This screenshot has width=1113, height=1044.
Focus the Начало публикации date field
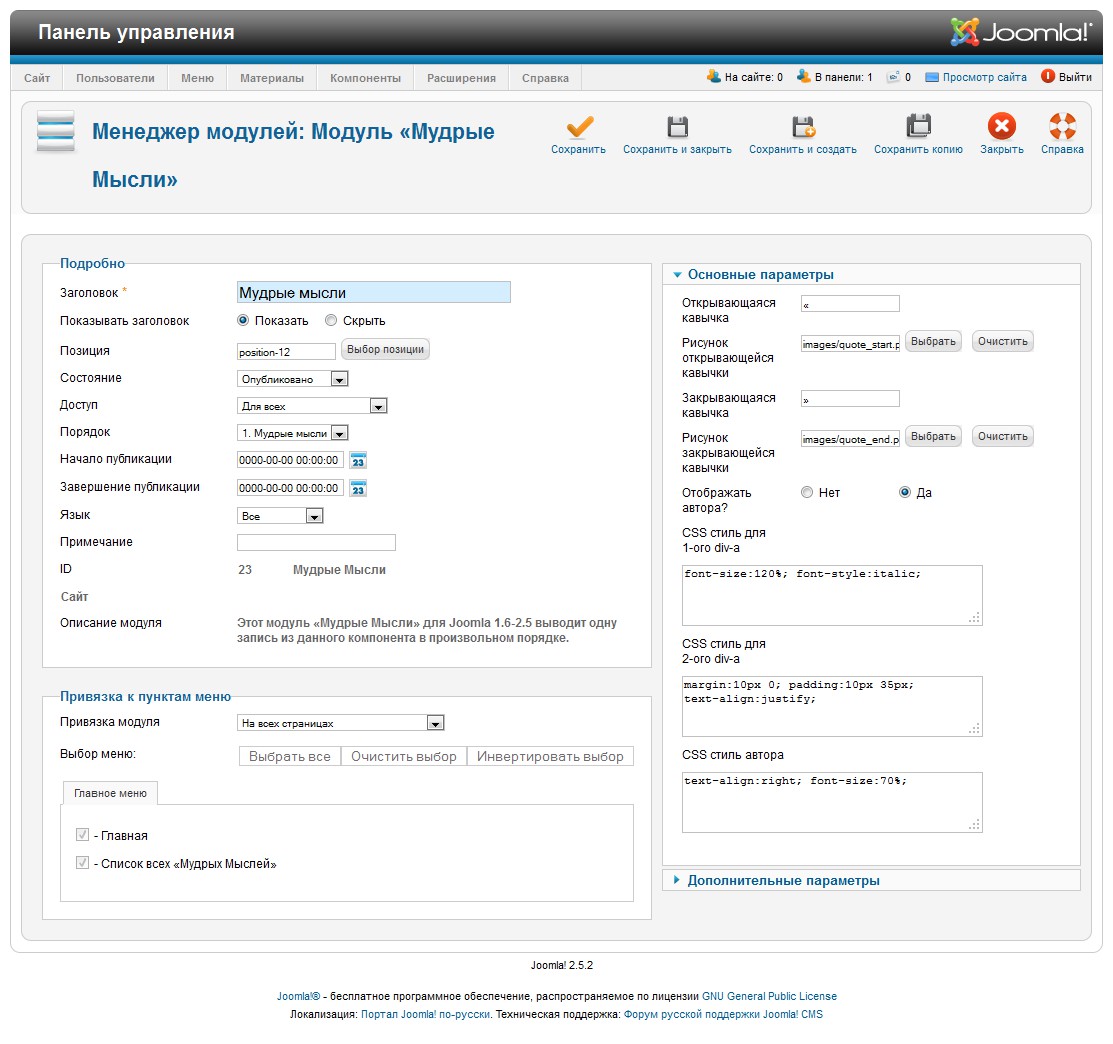(290, 460)
